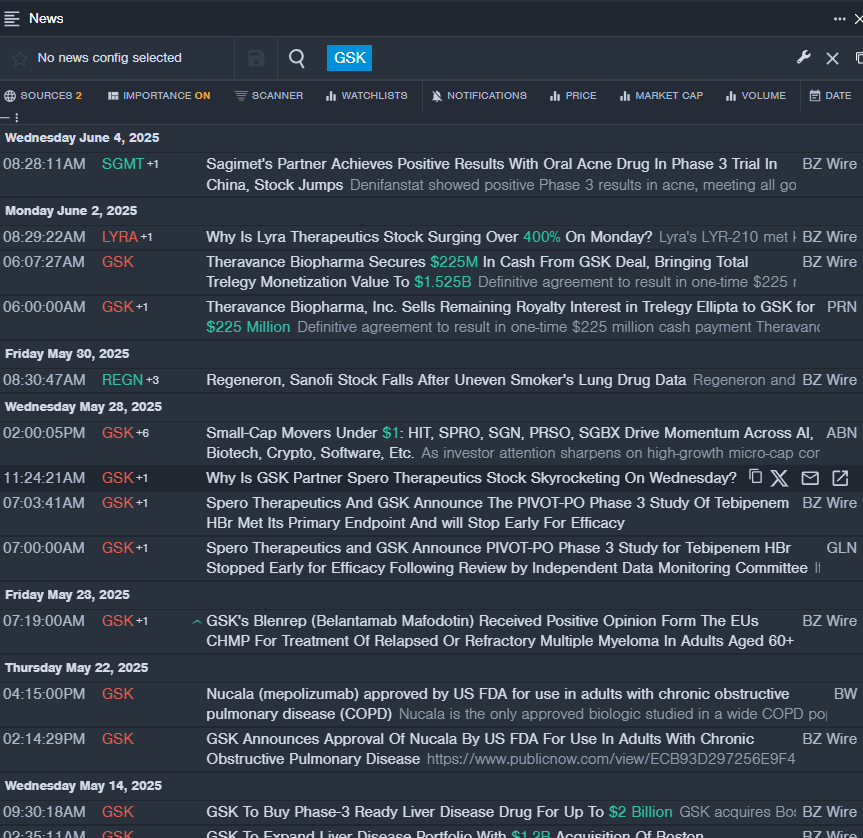Click the 08:28:11AM timestamp
The height and width of the screenshot is (838, 863).
click(x=45, y=164)
